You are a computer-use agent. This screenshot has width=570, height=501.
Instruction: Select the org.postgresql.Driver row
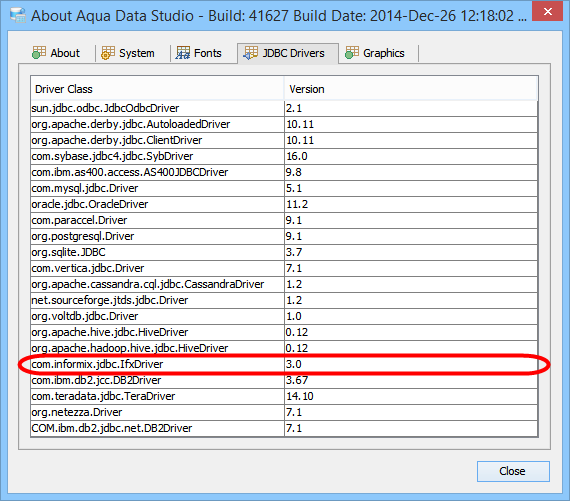(284, 236)
